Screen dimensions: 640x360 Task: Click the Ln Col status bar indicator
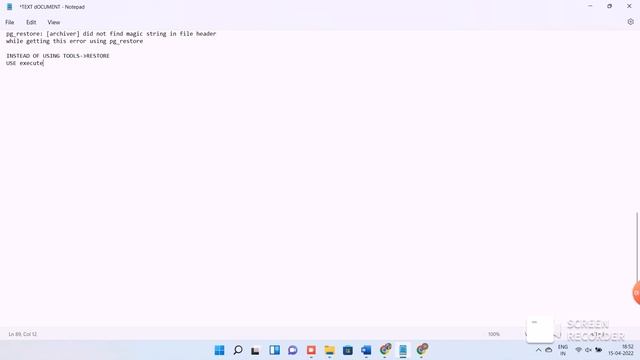(x=23, y=334)
